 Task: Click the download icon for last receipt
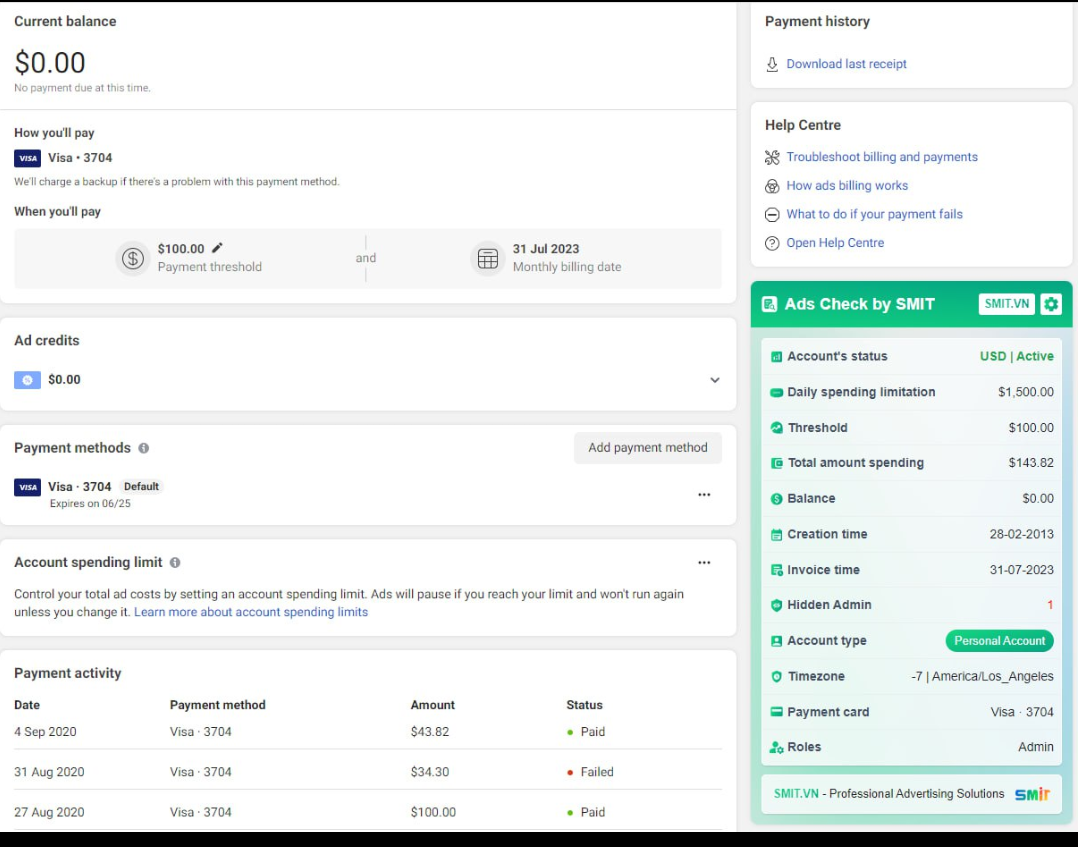tap(772, 64)
